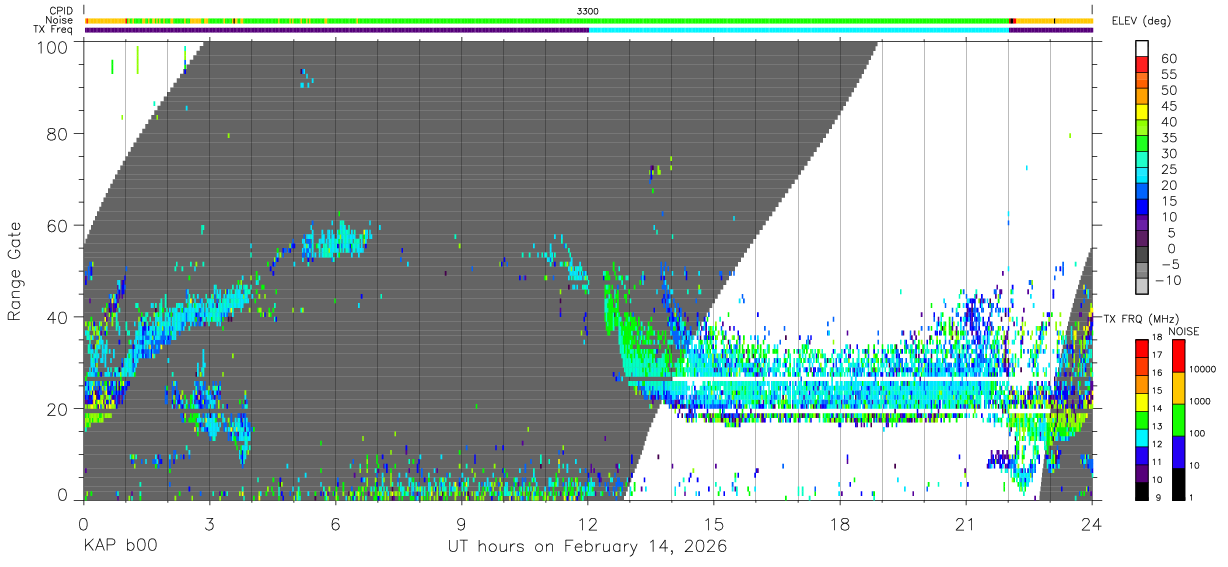Click the red top segment of NOISE colorbar
The width and height of the screenshot is (1228, 567).
(x=1178, y=357)
